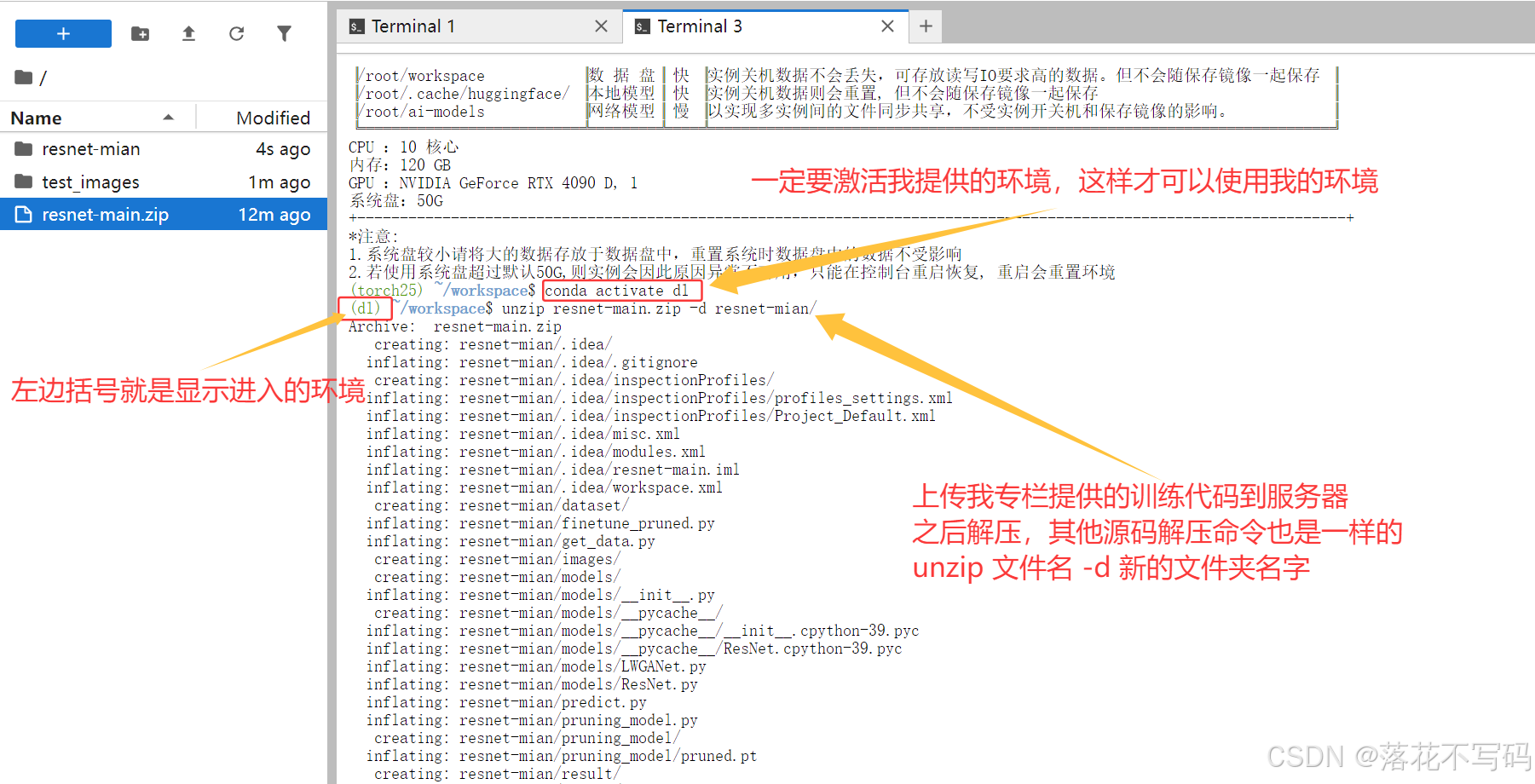Click the terminal icon on Terminal 3 tab
The image size is (1535, 784).
643,27
